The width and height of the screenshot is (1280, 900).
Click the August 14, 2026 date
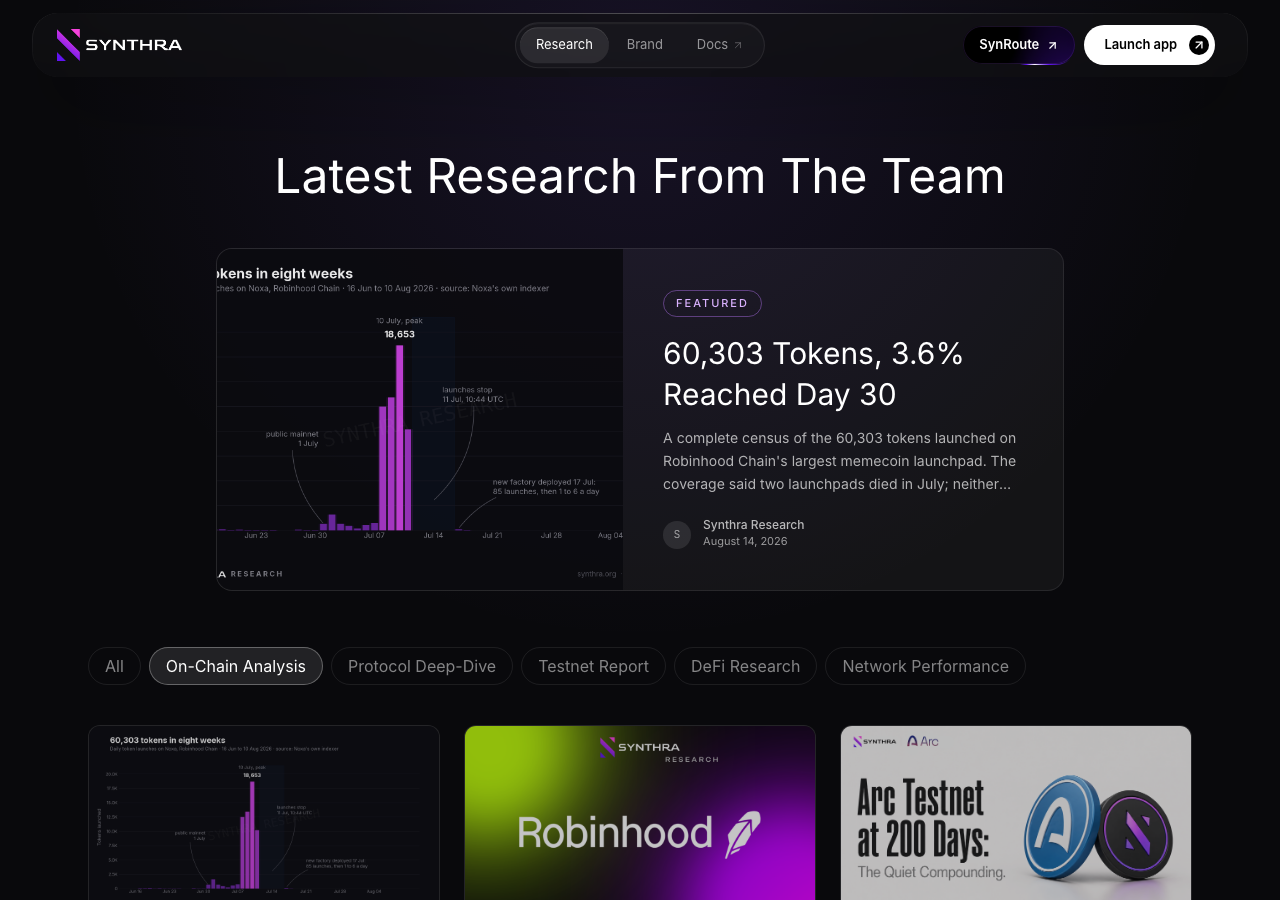click(745, 541)
